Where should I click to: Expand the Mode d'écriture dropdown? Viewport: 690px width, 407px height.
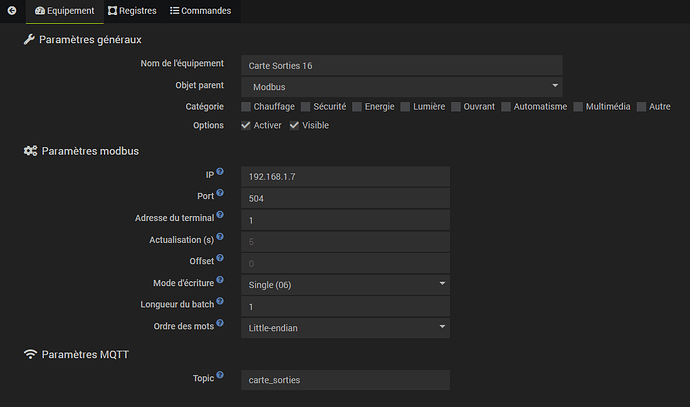[x=345, y=284]
